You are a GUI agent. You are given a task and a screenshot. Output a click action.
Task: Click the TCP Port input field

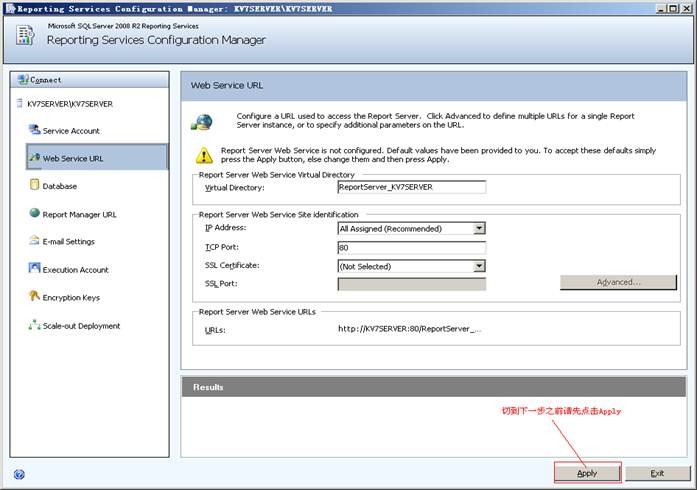(412, 248)
